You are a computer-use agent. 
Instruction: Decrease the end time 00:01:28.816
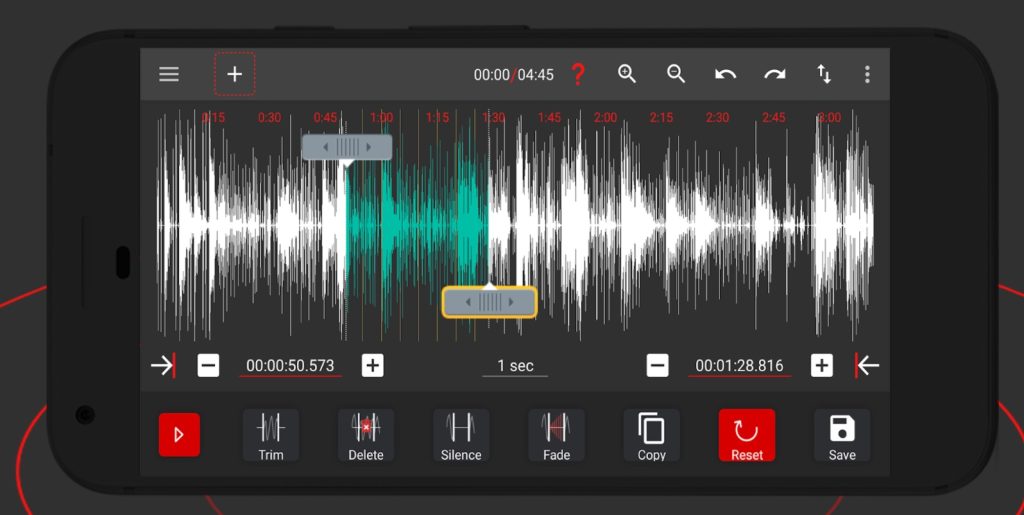658,366
